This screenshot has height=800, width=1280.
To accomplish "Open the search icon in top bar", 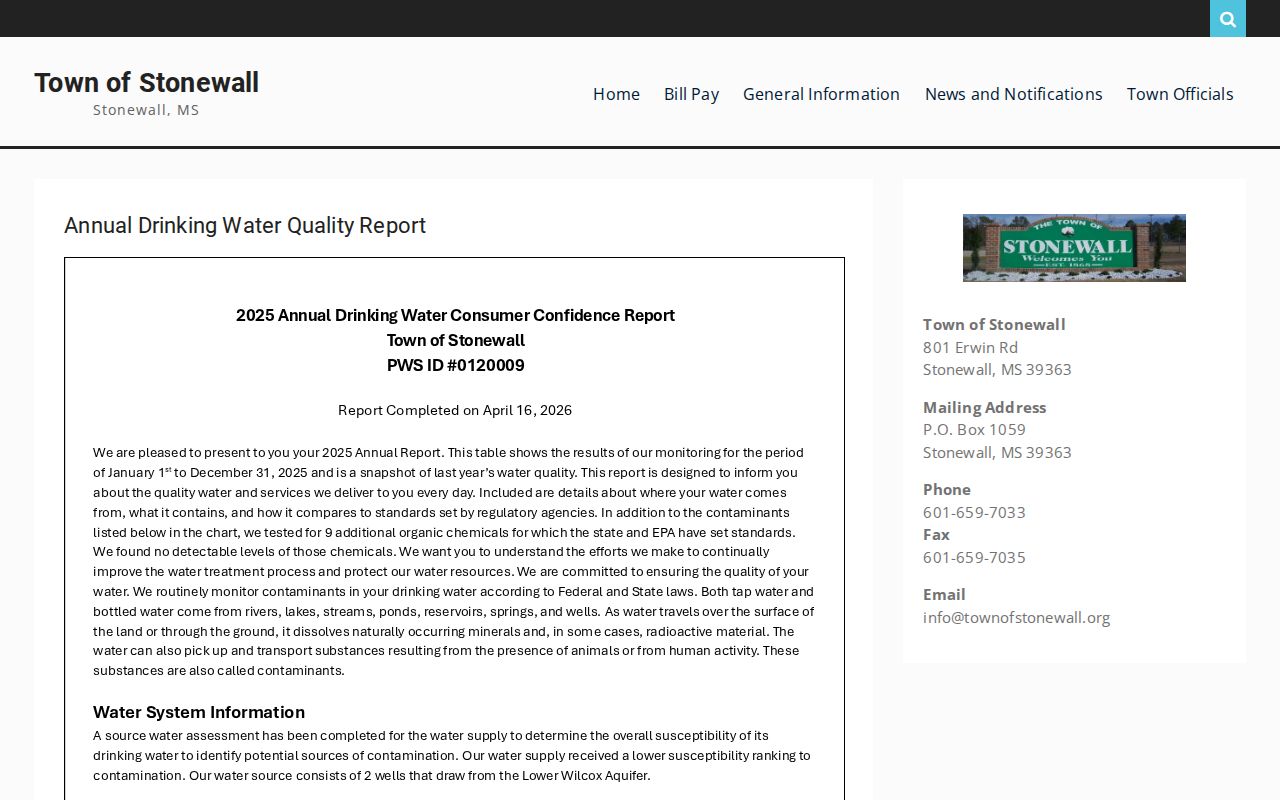I will coord(1228,19).
